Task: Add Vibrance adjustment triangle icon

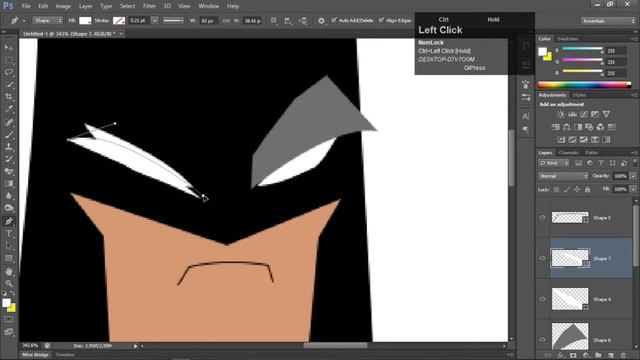Action: [x=607, y=114]
